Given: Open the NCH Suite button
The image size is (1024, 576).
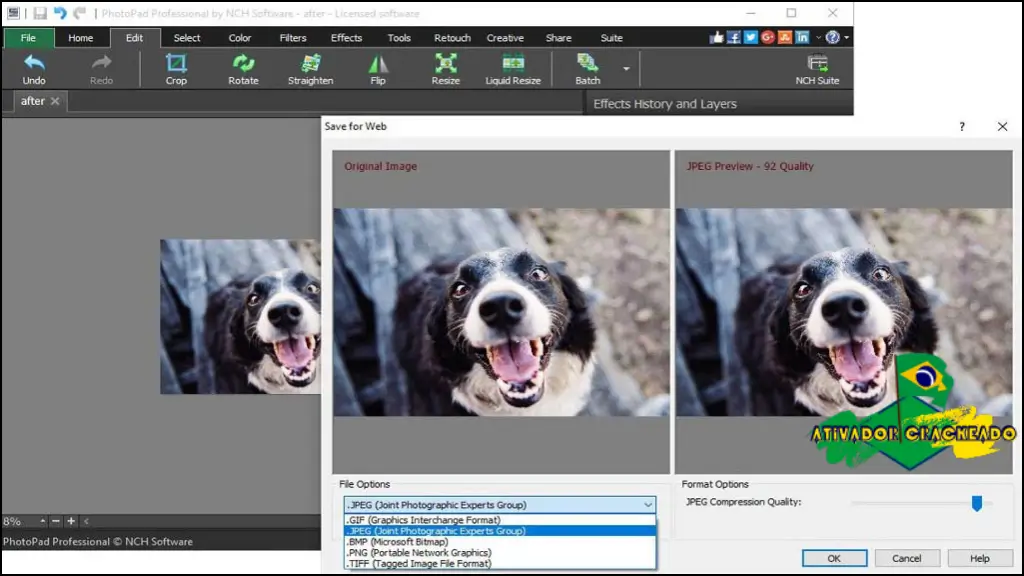Looking at the screenshot, I should 817,69.
